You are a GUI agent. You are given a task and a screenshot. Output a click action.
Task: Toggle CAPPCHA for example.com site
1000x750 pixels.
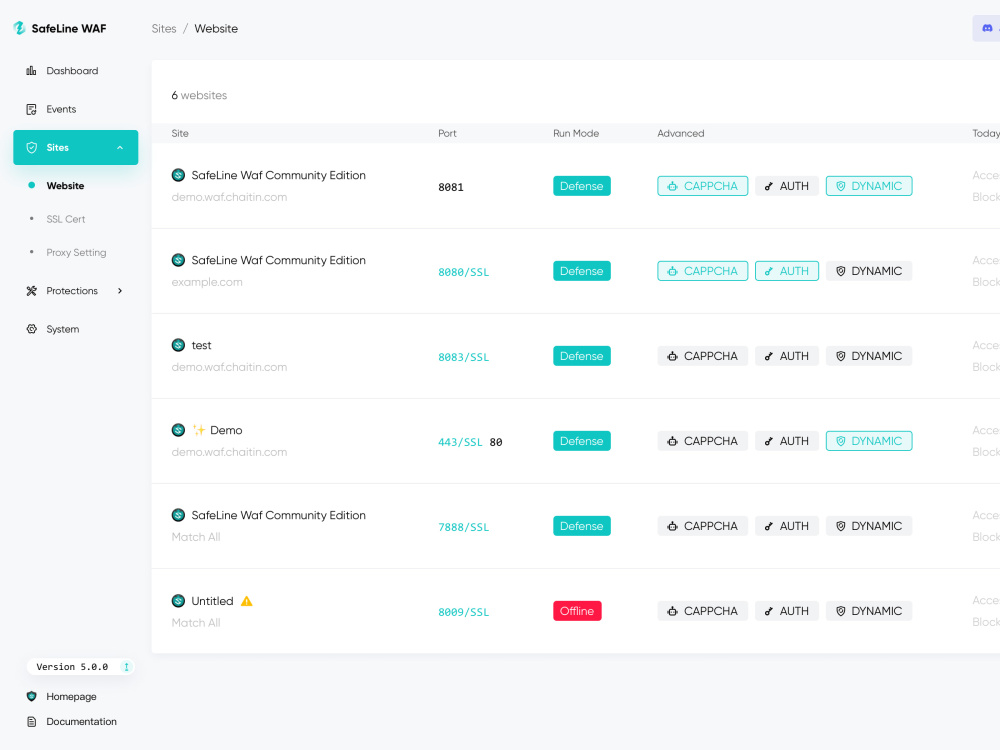pyautogui.click(x=702, y=271)
